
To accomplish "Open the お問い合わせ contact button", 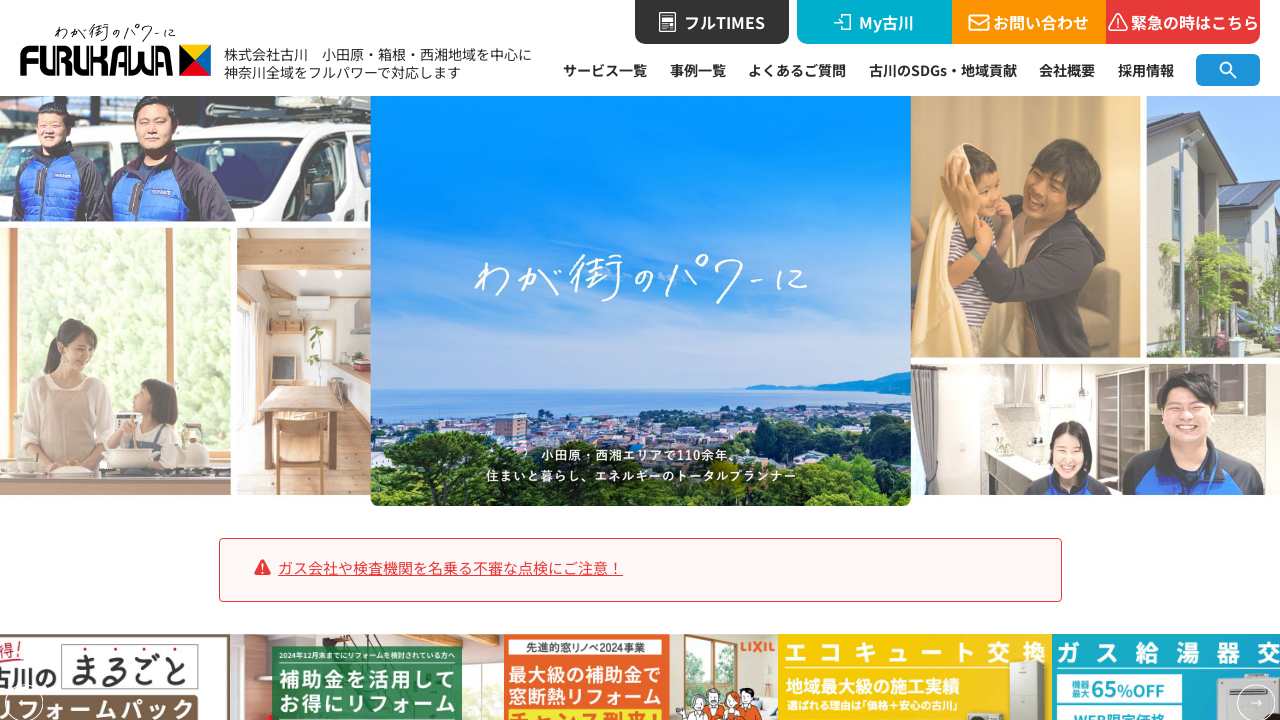I will pyautogui.click(x=1028, y=22).
